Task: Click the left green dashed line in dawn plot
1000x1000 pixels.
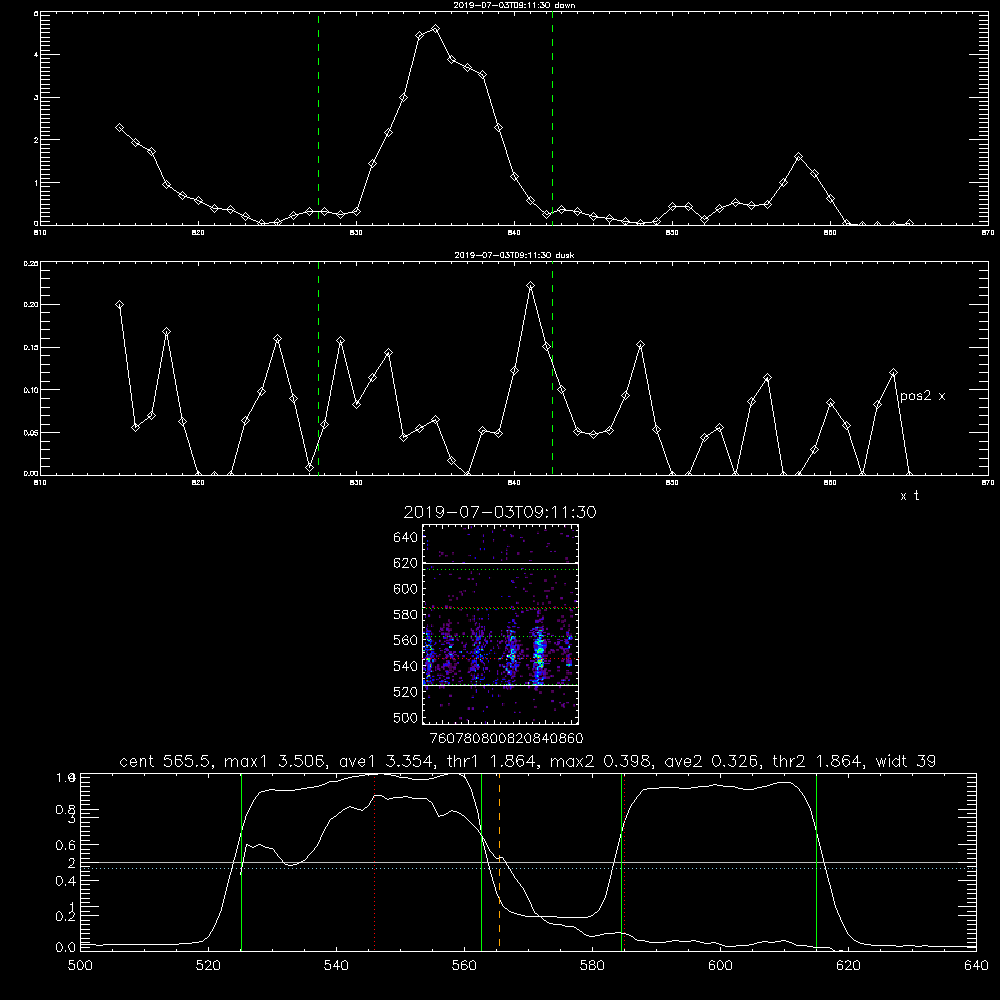Action: 318,118
